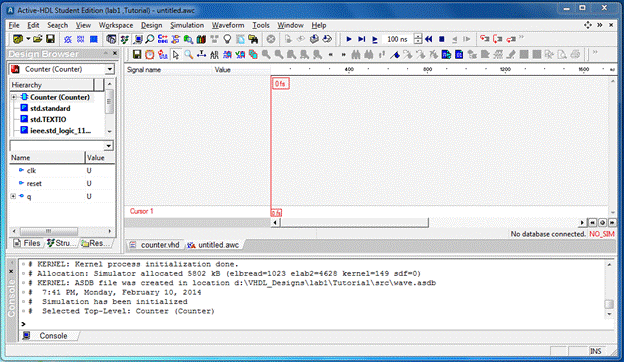Click the AR icon in the waveform toolbar
This screenshot has width=624, height=362.
(214, 54)
